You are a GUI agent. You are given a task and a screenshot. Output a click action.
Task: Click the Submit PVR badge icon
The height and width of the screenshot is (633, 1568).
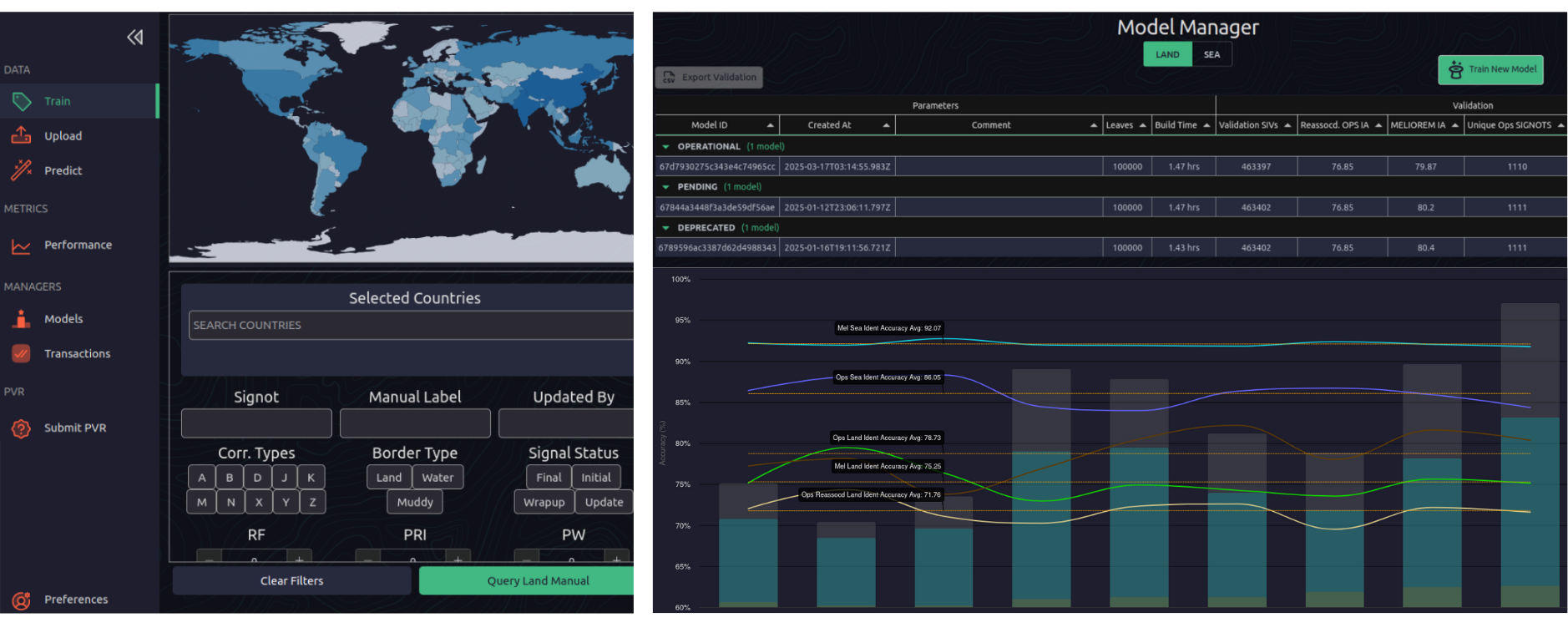pyautogui.click(x=22, y=428)
